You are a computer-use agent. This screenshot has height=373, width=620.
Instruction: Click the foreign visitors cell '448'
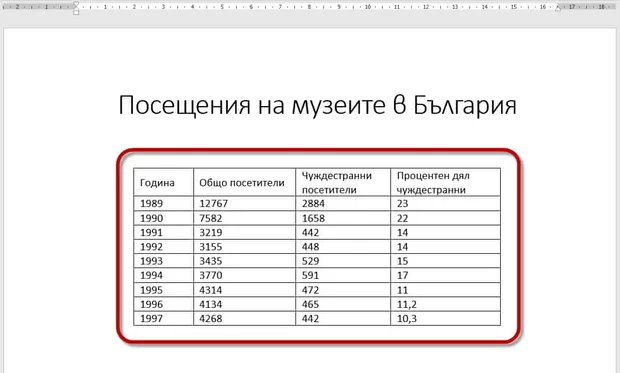click(x=343, y=247)
